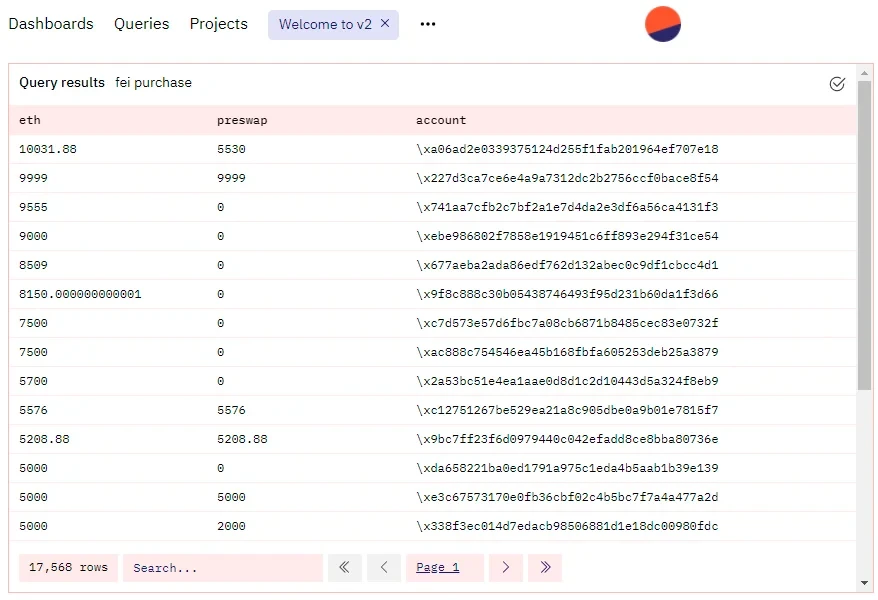878x600 pixels.
Task: Open the Dashboards menu
Action: pyautogui.click(x=51, y=24)
